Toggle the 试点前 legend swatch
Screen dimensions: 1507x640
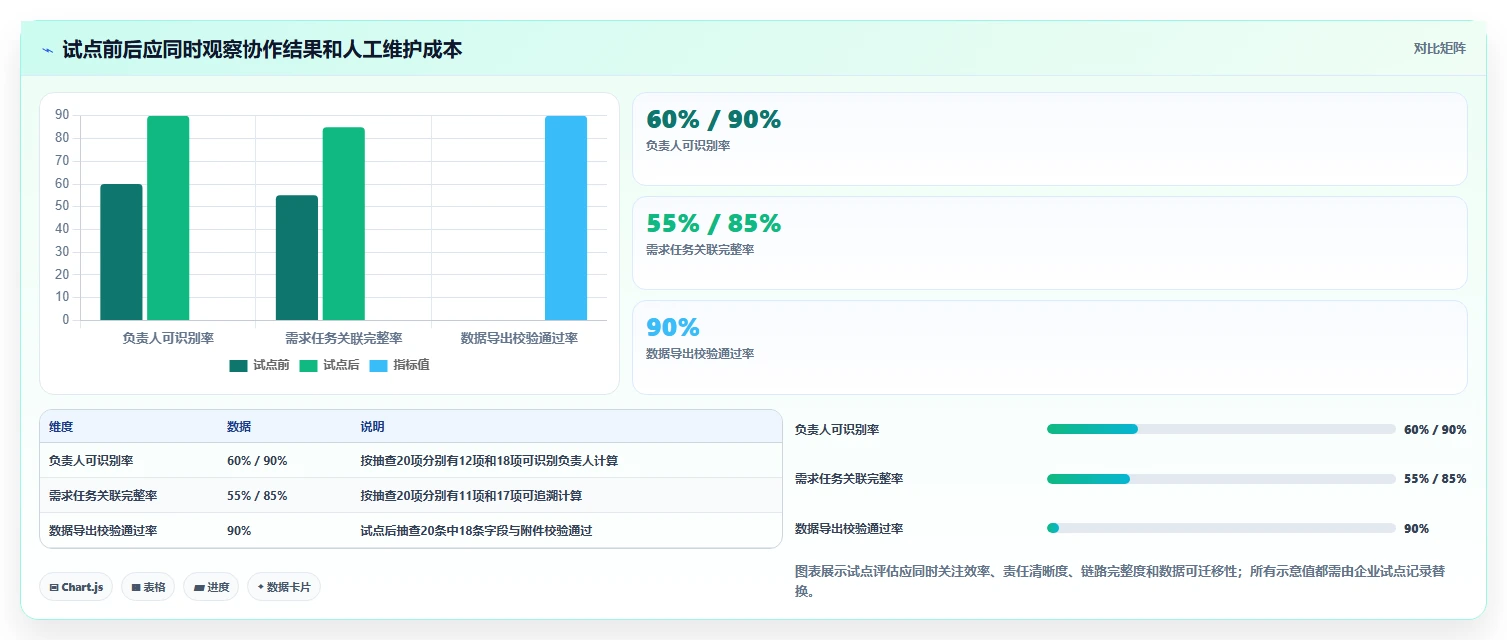tap(238, 365)
